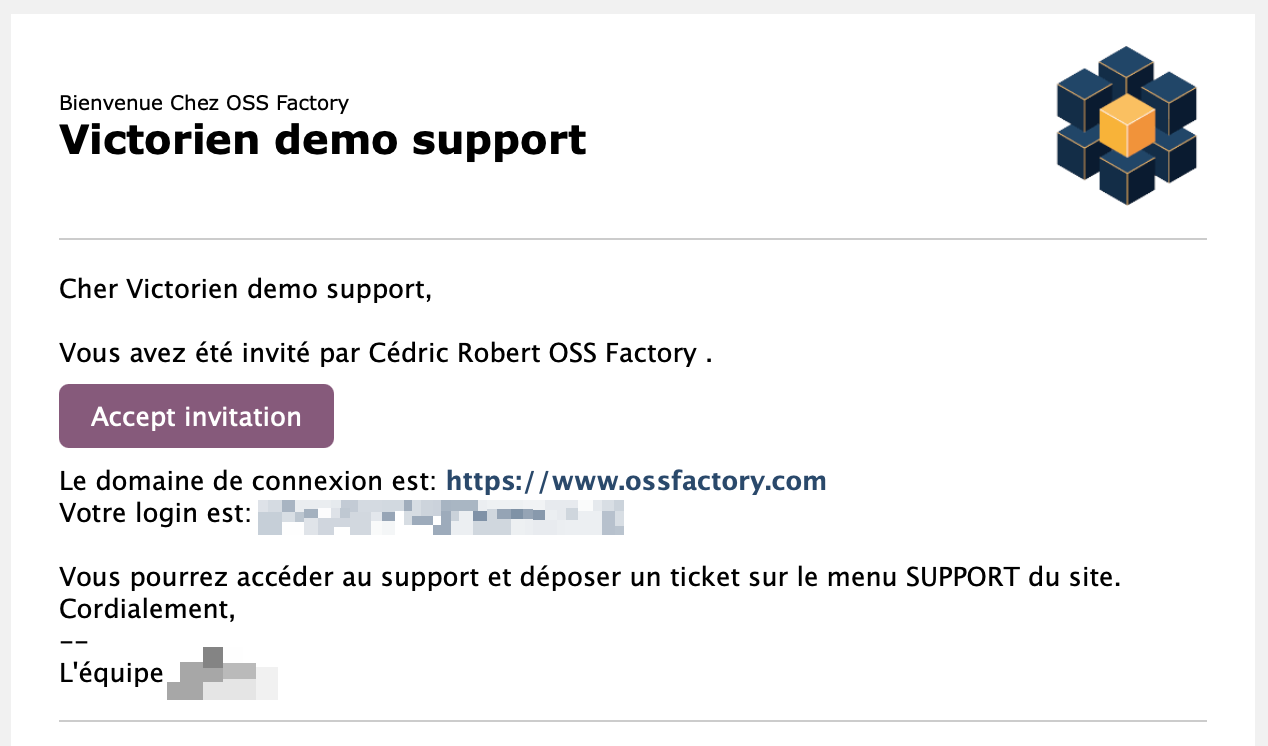The image size is (1268, 746).
Task: Click the 'Votre login est:' label
Action: pos(155,516)
